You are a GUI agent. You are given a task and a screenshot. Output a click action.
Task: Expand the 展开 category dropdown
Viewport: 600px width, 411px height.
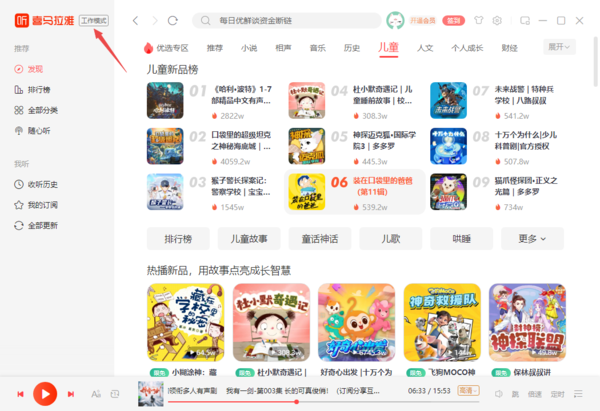click(x=559, y=47)
